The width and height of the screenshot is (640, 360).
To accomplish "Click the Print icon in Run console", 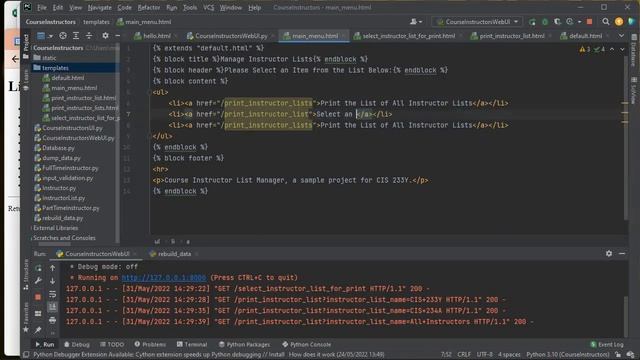I will coord(53,320).
